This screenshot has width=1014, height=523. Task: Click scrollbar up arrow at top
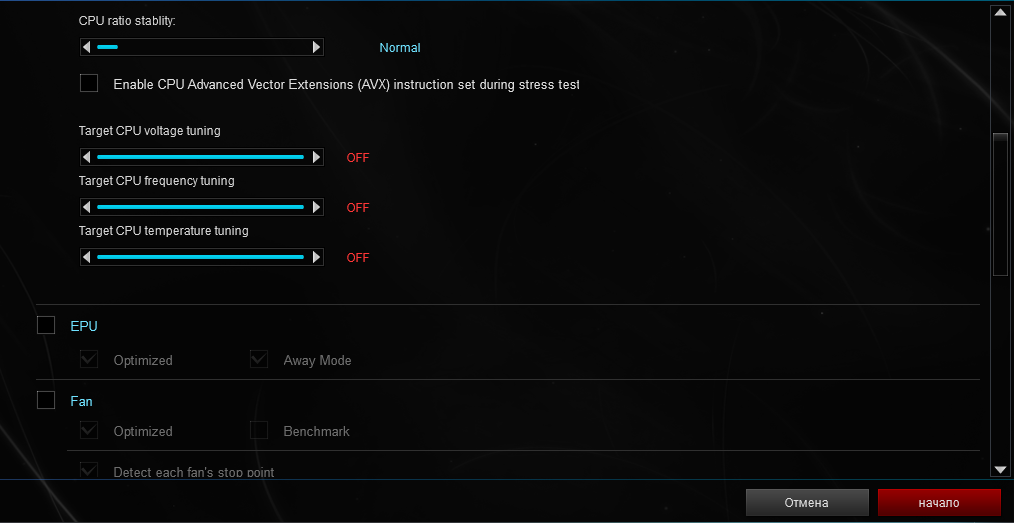point(999,13)
